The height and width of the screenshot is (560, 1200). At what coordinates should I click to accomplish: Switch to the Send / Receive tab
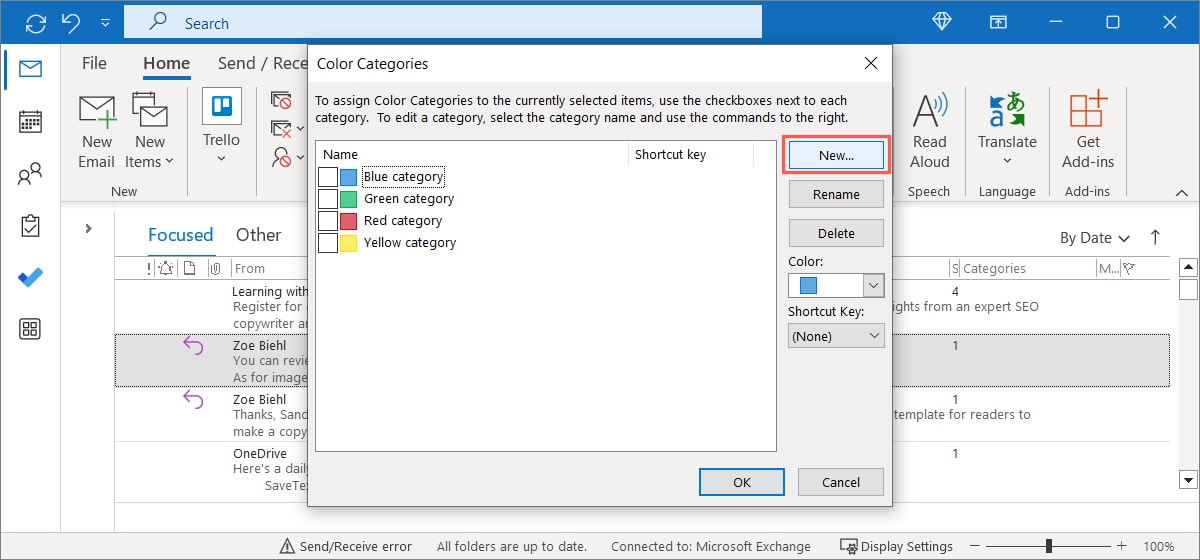point(262,63)
